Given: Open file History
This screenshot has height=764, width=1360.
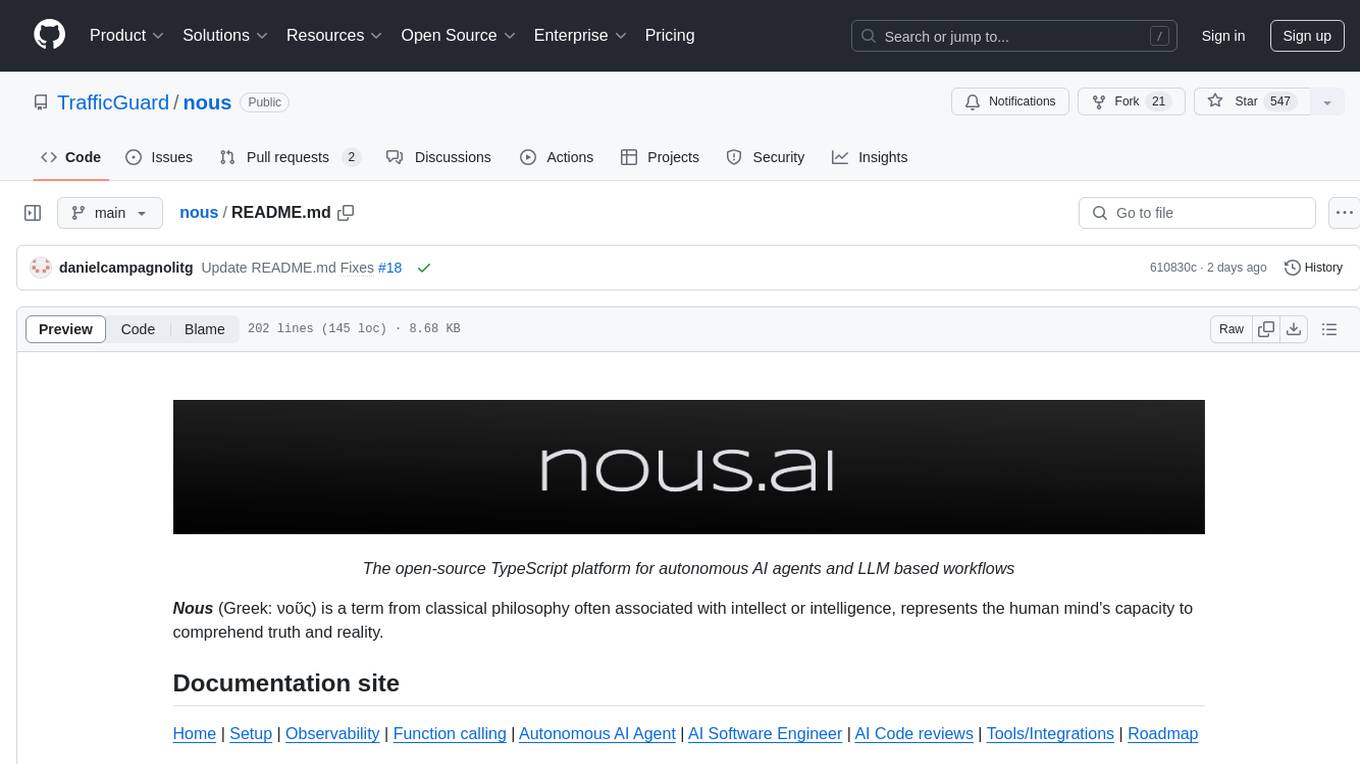Looking at the screenshot, I should click(1313, 268).
